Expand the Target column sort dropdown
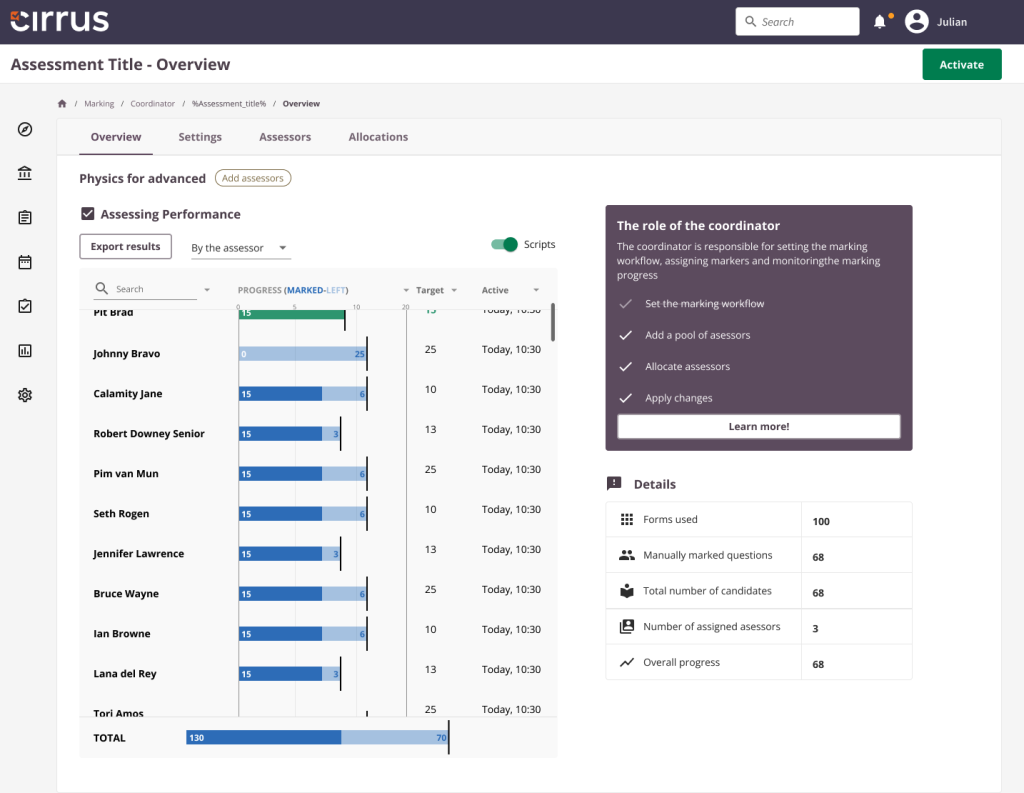The width and height of the screenshot is (1024, 793). pyautogui.click(x=454, y=290)
